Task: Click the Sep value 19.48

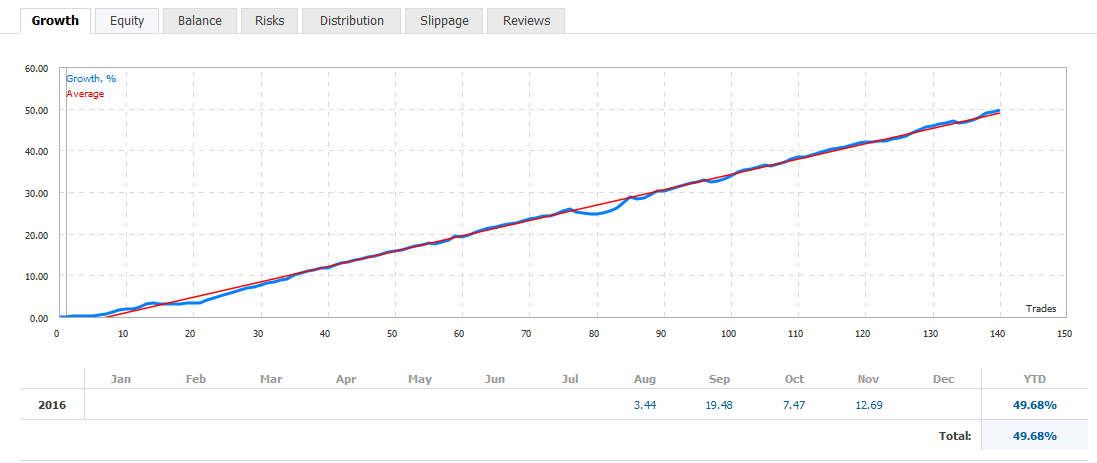Action: (719, 405)
